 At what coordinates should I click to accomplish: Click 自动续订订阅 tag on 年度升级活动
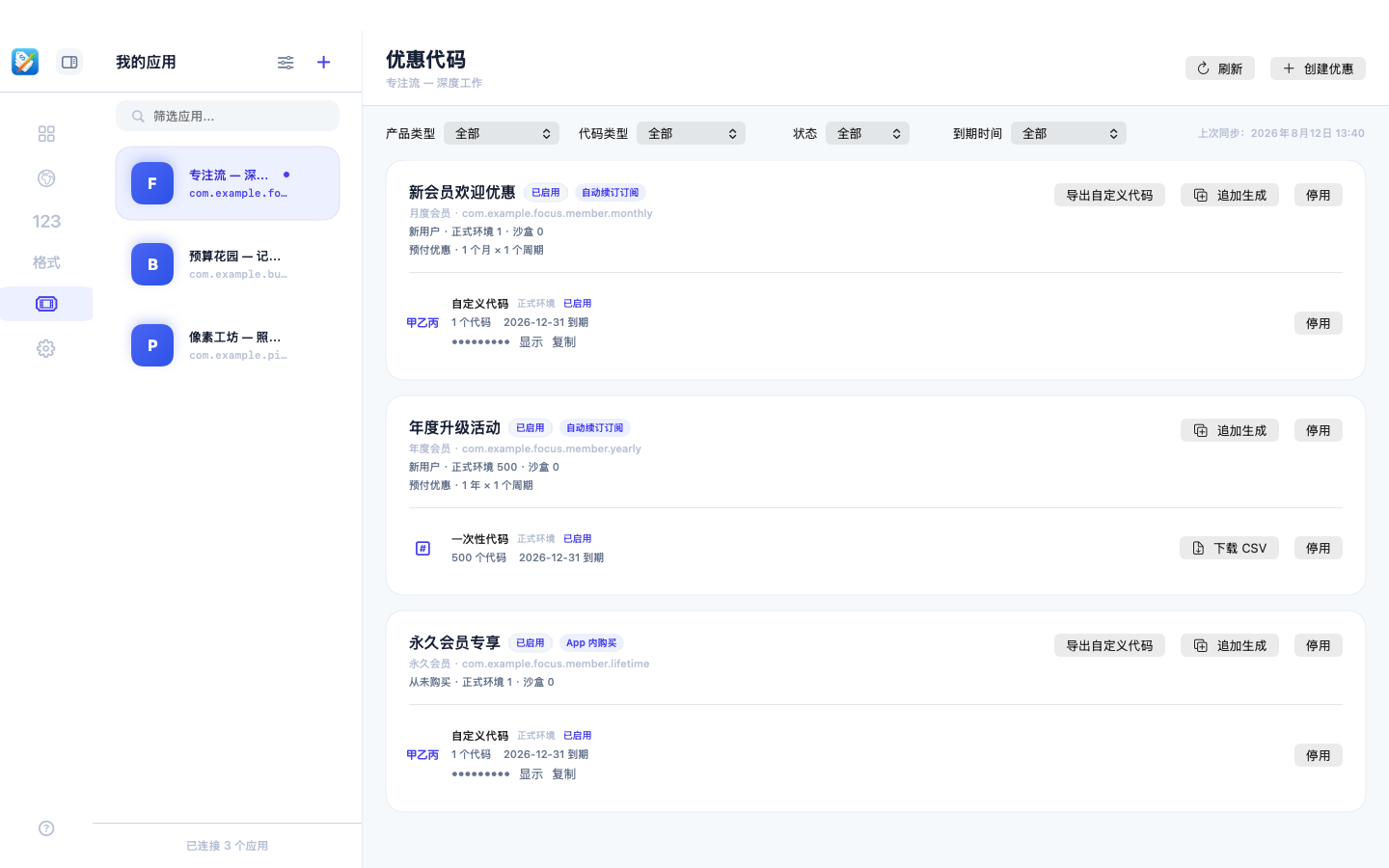595,427
